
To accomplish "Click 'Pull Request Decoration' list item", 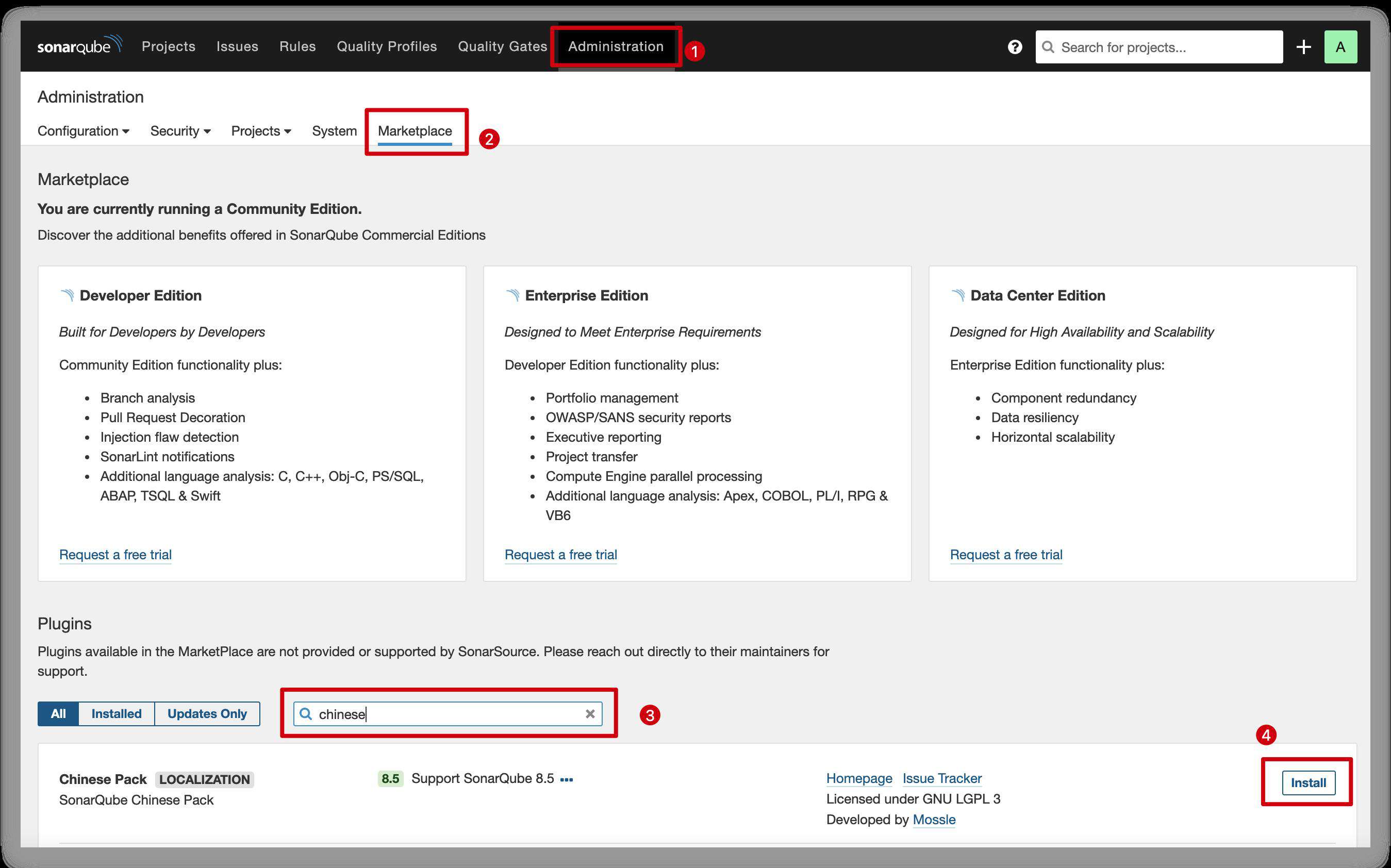I will tap(173, 418).
